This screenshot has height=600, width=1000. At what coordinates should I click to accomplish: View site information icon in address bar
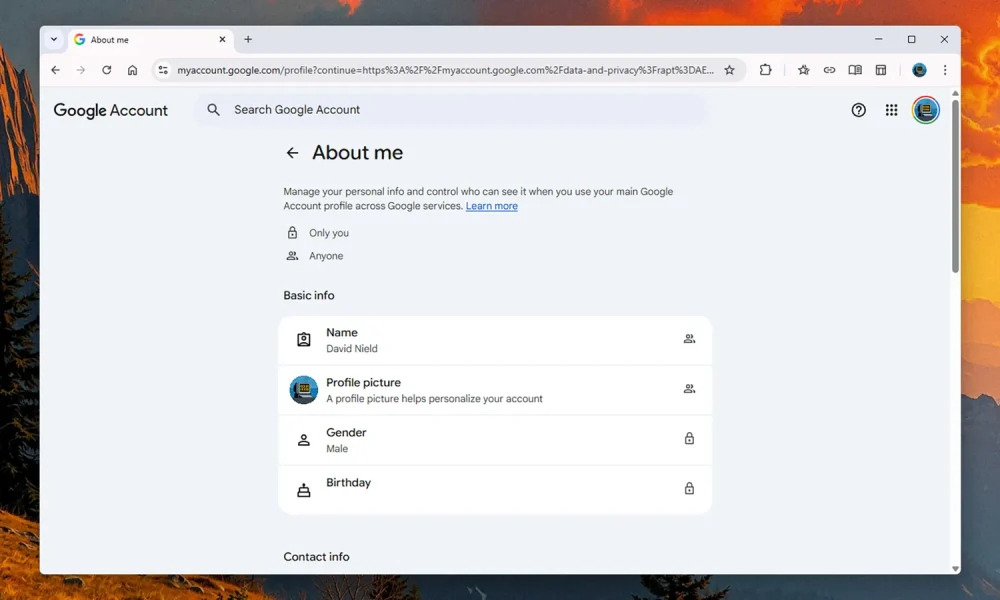(163, 70)
